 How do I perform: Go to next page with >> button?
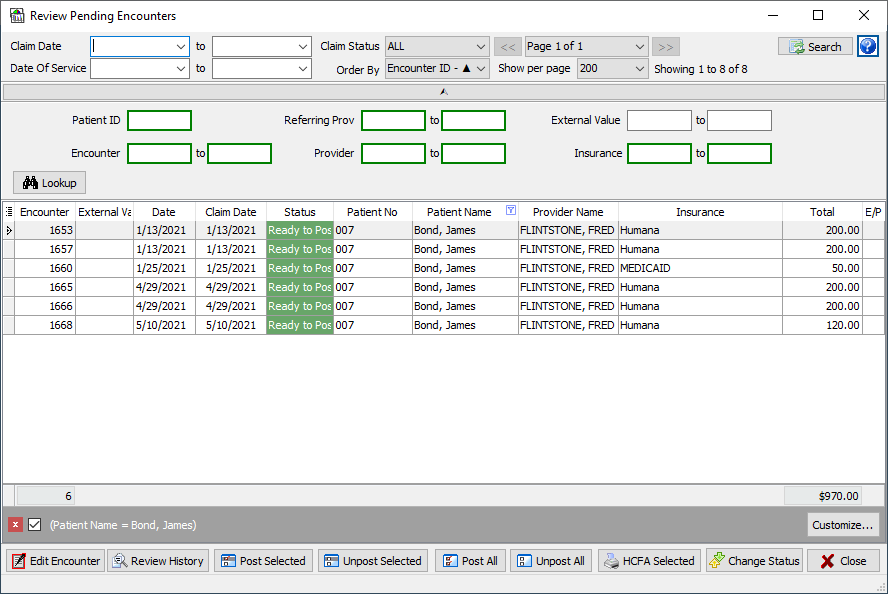[665, 47]
